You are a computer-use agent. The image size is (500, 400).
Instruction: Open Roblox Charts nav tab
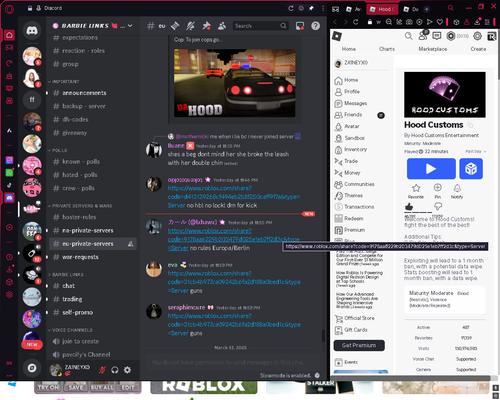pos(387,49)
